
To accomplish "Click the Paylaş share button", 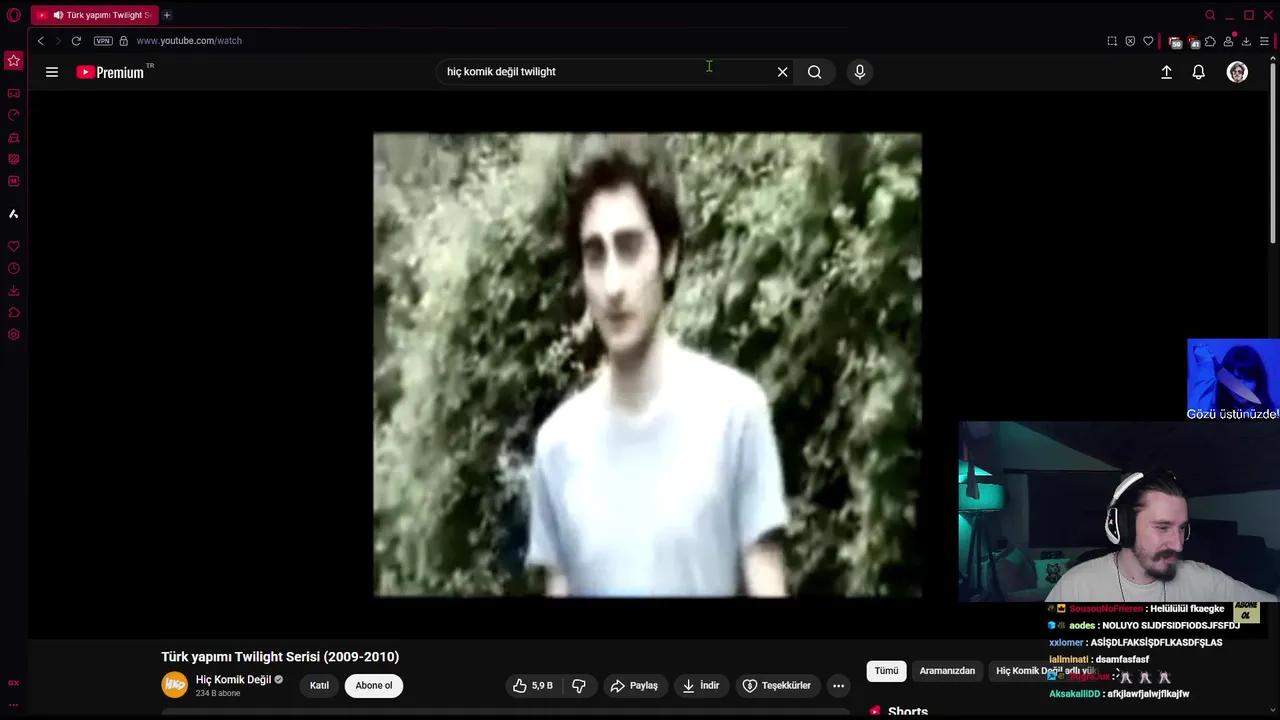I will click(634, 686).
